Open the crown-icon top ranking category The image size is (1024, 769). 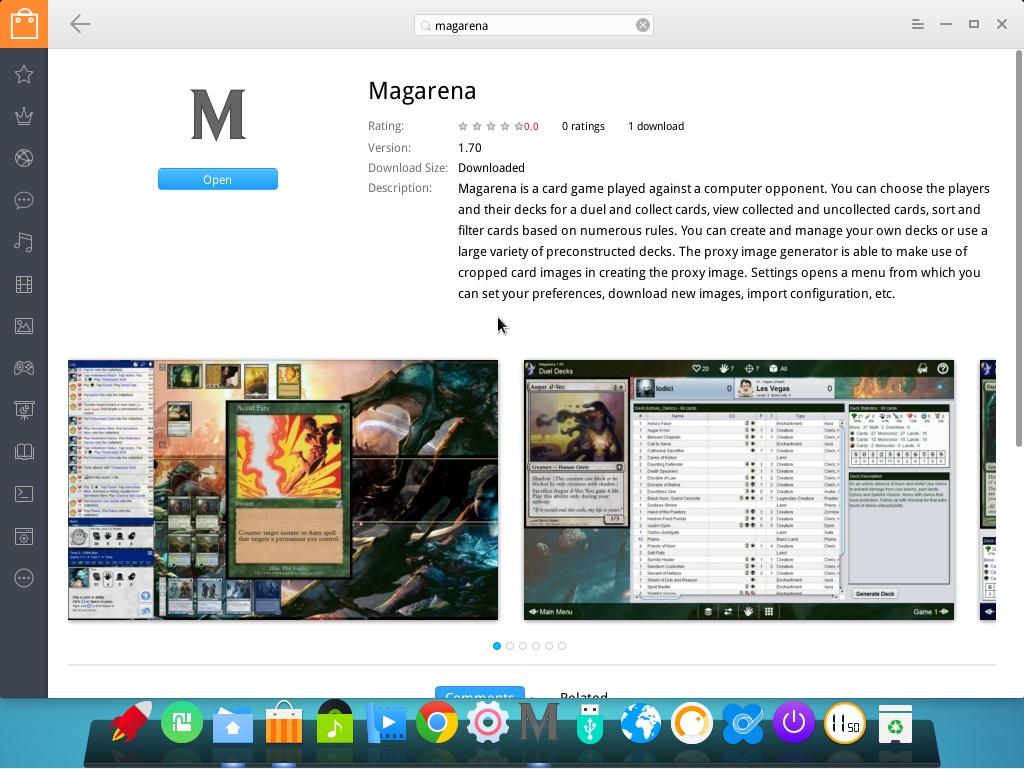click(x=24, y=116)
